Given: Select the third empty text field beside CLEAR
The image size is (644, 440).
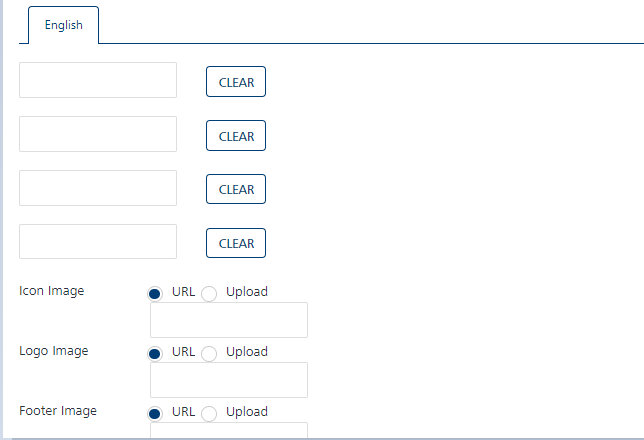Looking at the screenshot, I should coord(98,188).
